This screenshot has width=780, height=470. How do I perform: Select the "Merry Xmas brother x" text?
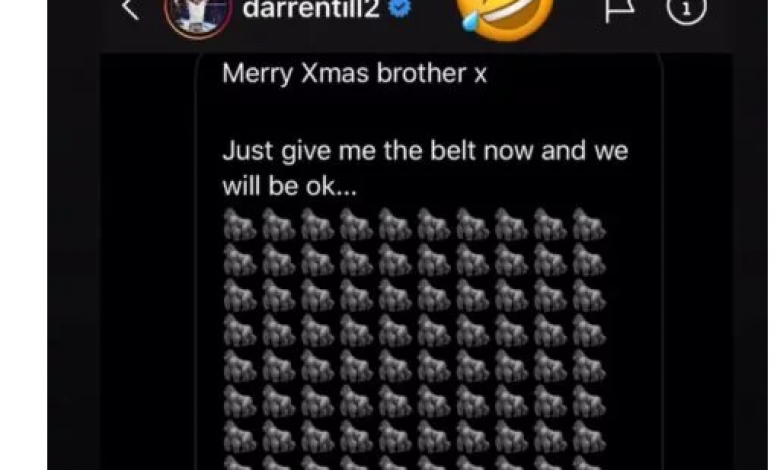(354, 74)
